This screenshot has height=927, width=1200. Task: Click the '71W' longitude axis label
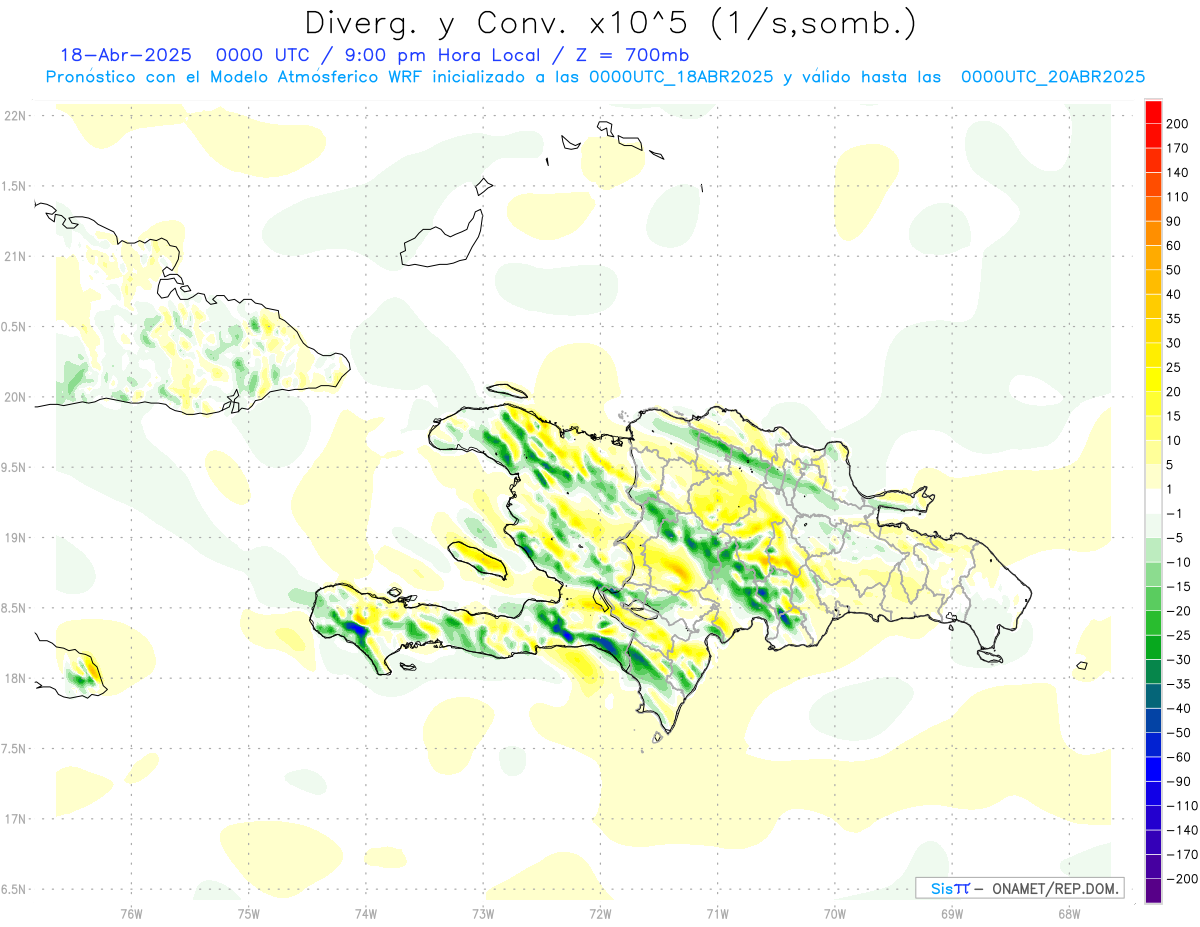(717, 914)
